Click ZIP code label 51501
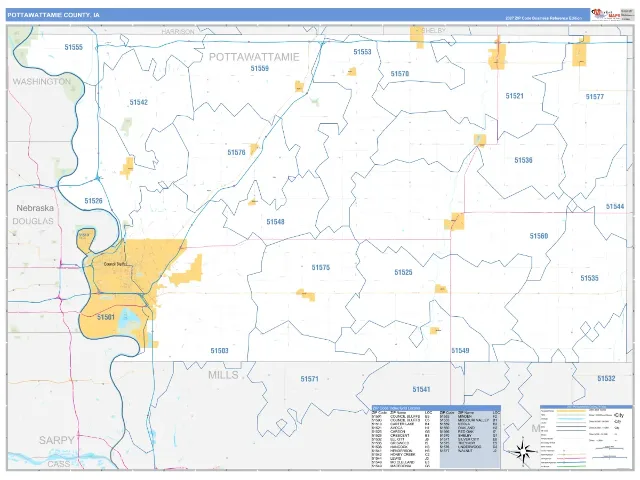The height and width of the screenshot is (480, 640). [106, 317]
